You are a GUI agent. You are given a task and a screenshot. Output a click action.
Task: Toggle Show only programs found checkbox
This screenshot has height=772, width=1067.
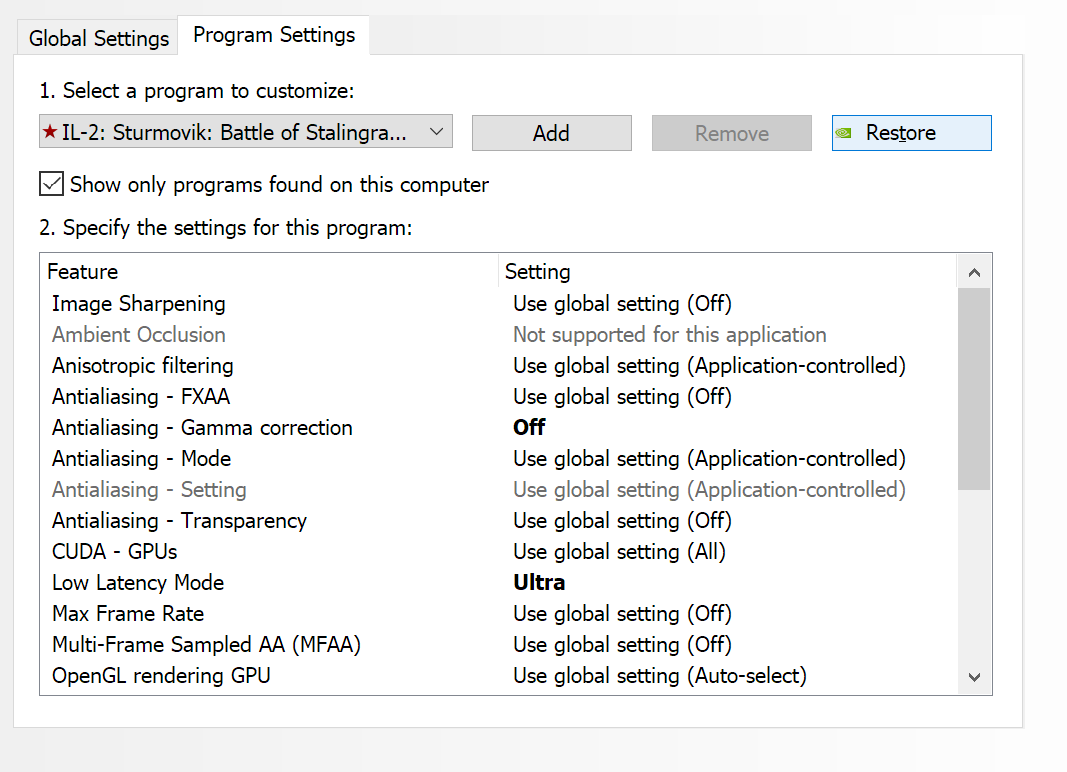click(51, 184)
